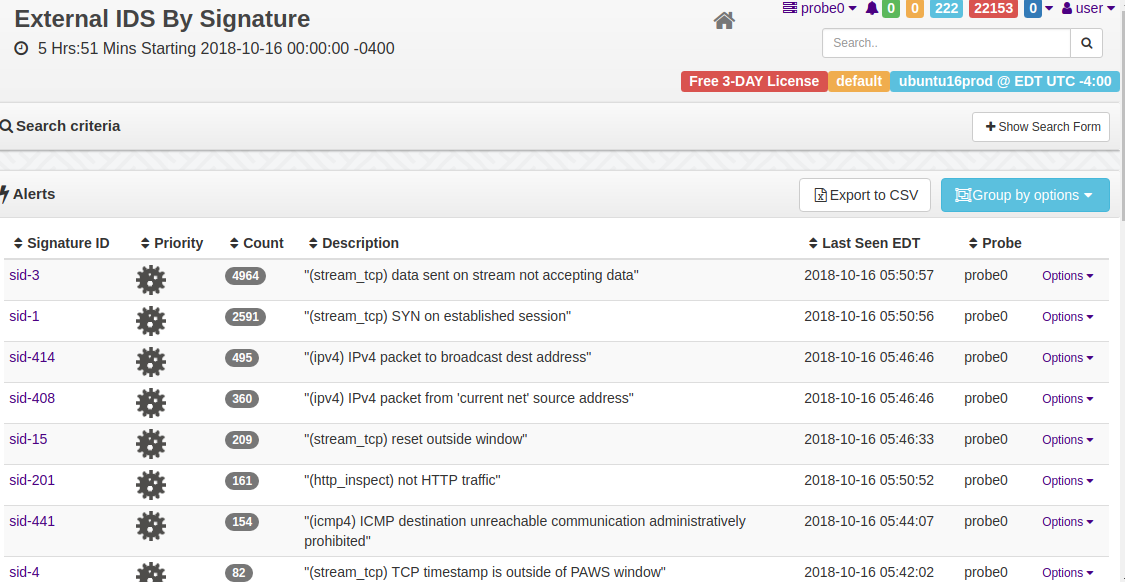The height and width of the screenshot is (582, 1125).
Task: Open the probe0 selector dropdown
Action: click(x=819, y=9)
